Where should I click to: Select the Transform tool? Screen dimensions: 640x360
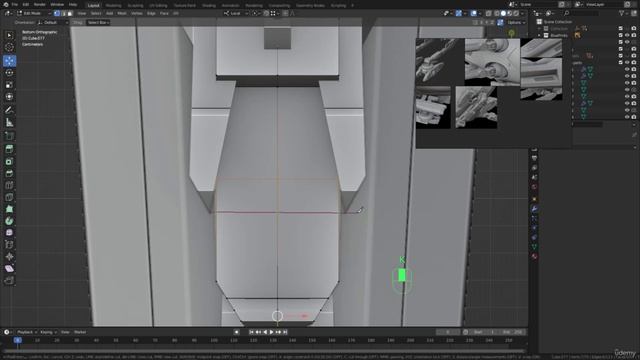[x=9, y=97]
